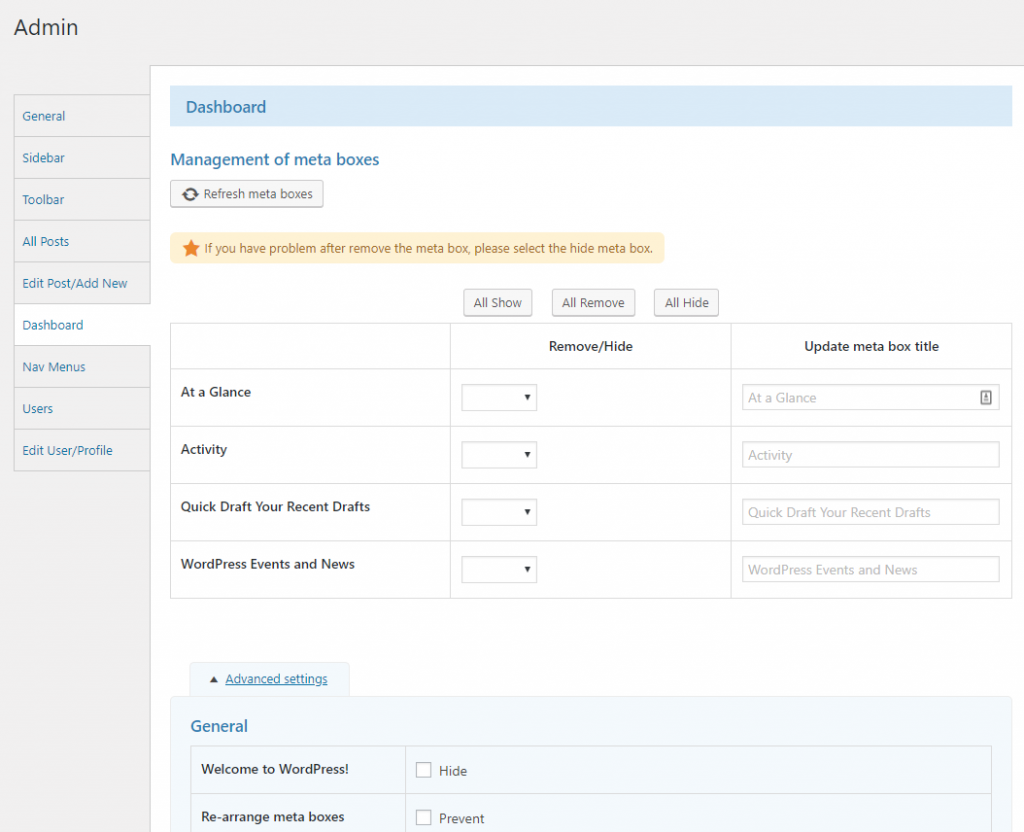Open the dropdown for Quick Draft Your Recent Drafts

pyautogui.click(x=499, y=511)
